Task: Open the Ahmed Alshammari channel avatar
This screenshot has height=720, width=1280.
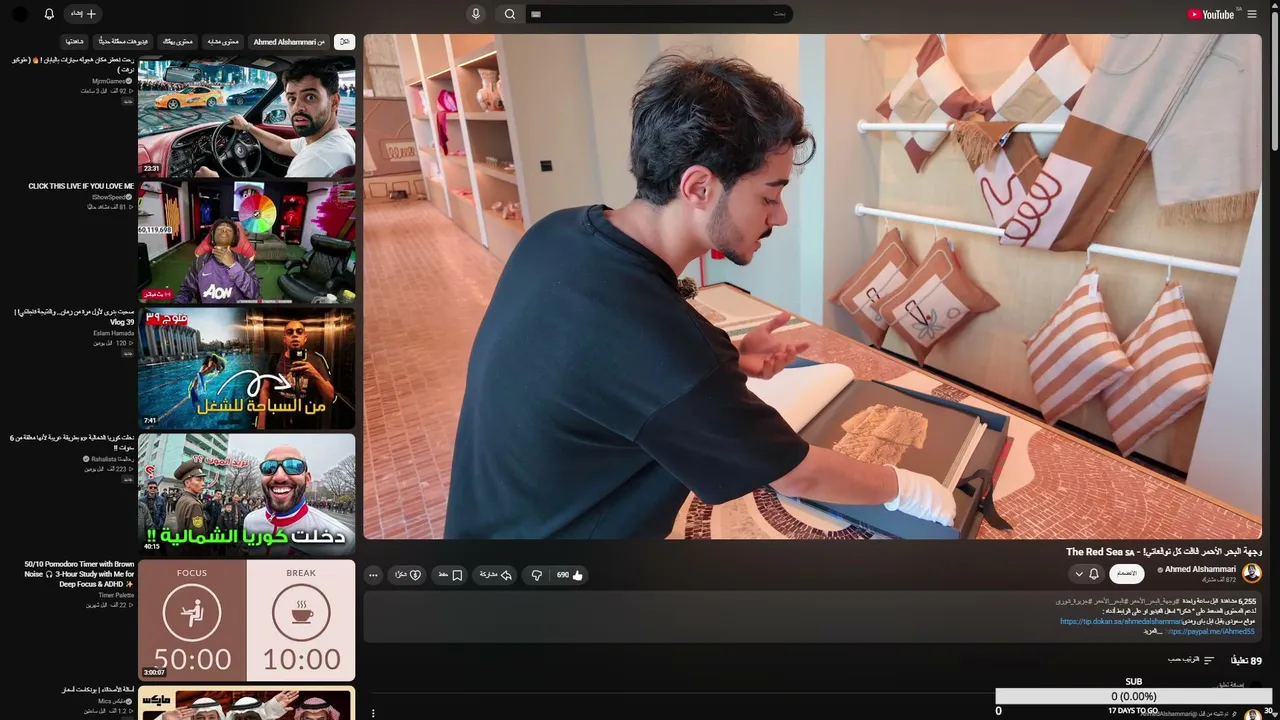Action: (x=1251, y=574)
